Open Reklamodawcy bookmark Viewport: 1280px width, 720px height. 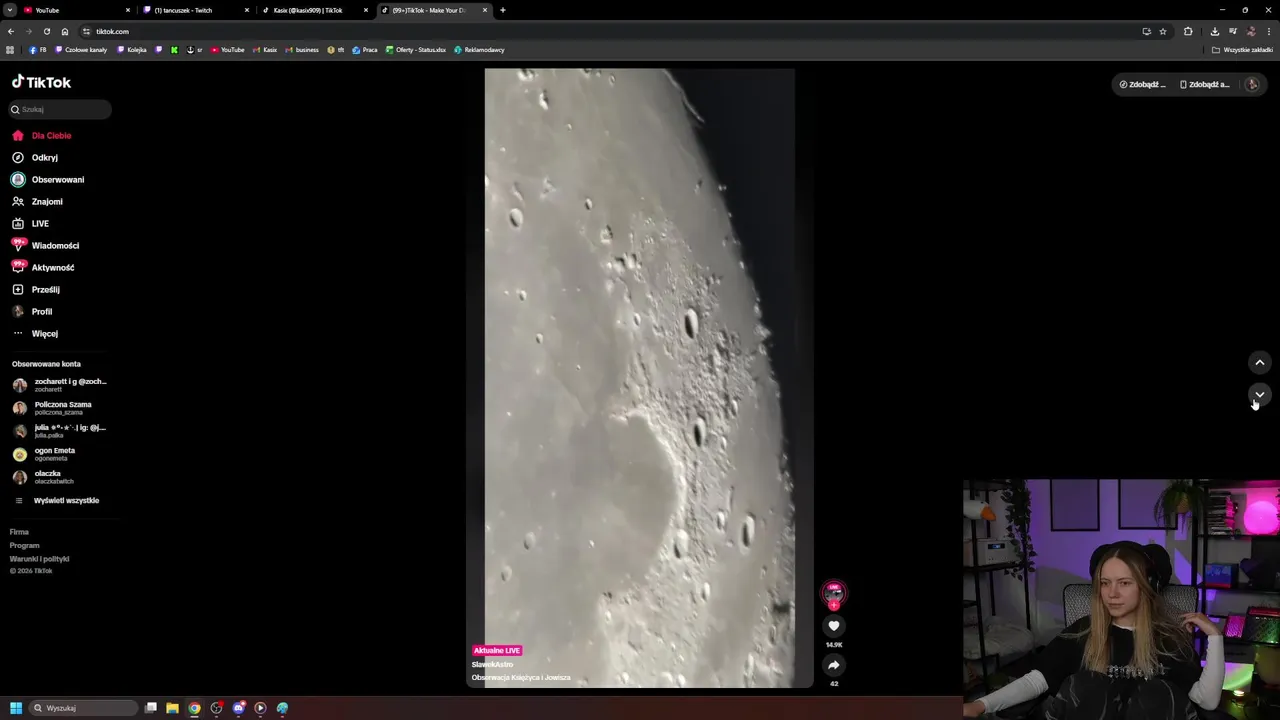(479, 50)
